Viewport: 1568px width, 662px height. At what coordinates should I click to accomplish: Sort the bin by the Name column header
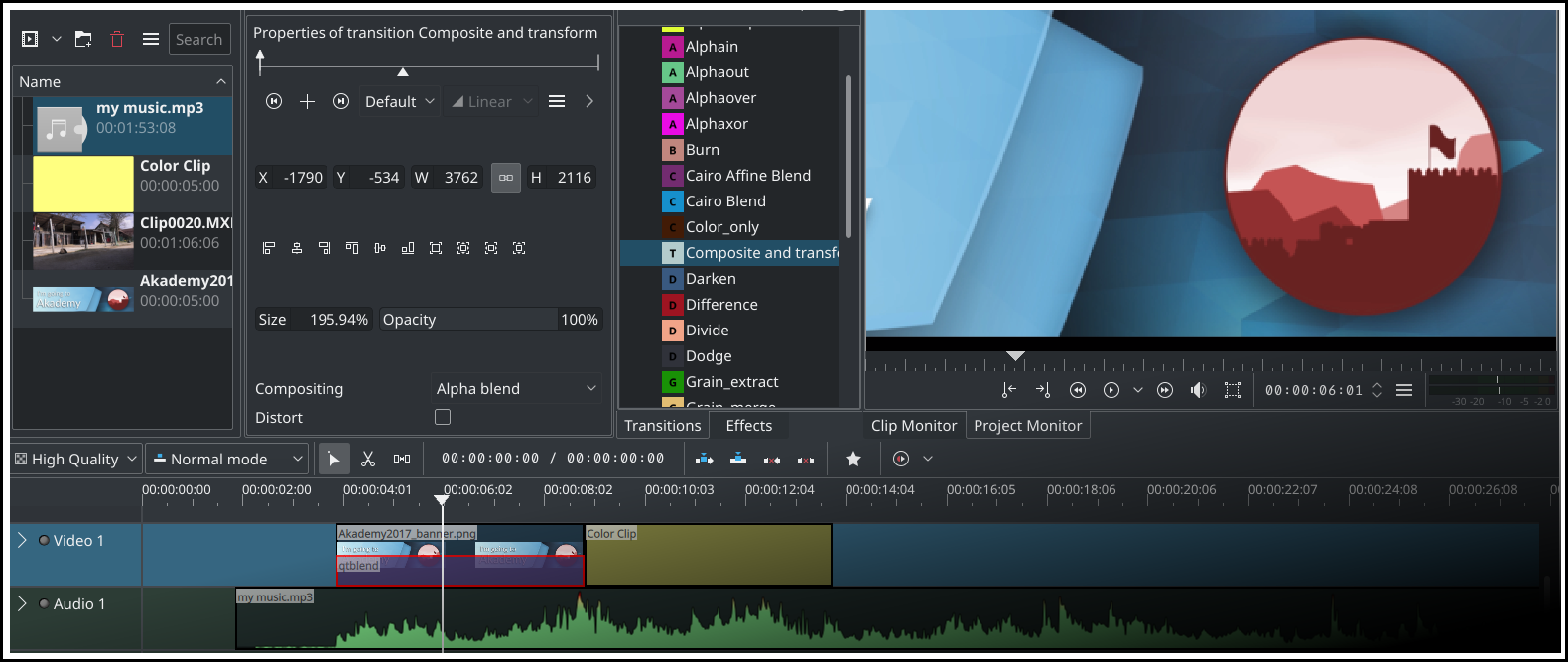point(123,81)
